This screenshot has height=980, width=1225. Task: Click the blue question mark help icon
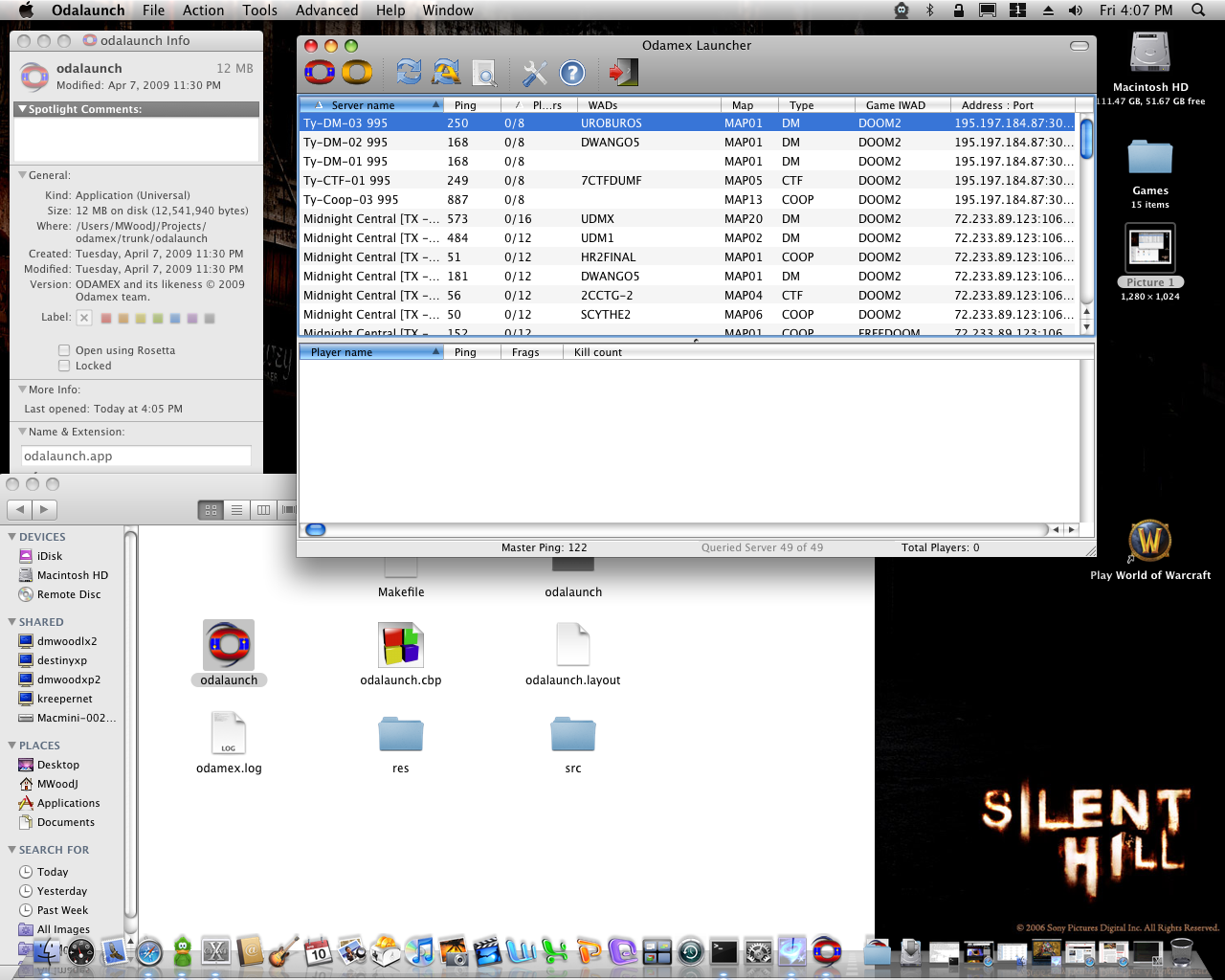tap(572, 73)
